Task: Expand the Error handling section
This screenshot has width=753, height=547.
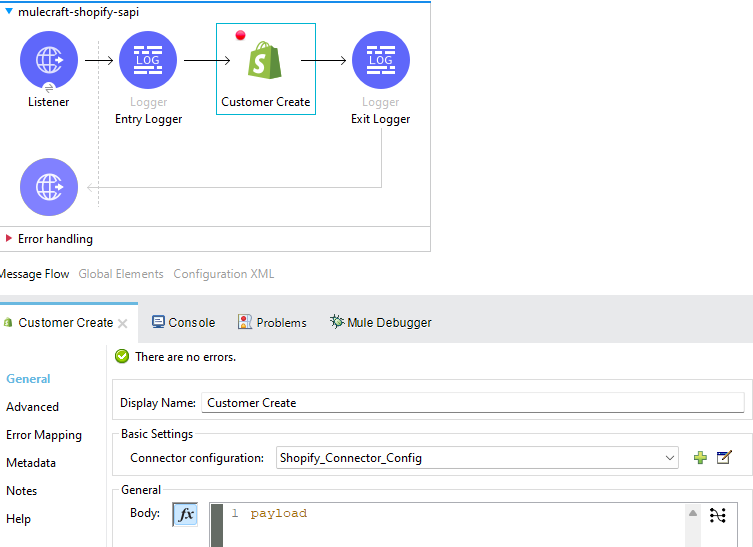Action: point(9,239)
